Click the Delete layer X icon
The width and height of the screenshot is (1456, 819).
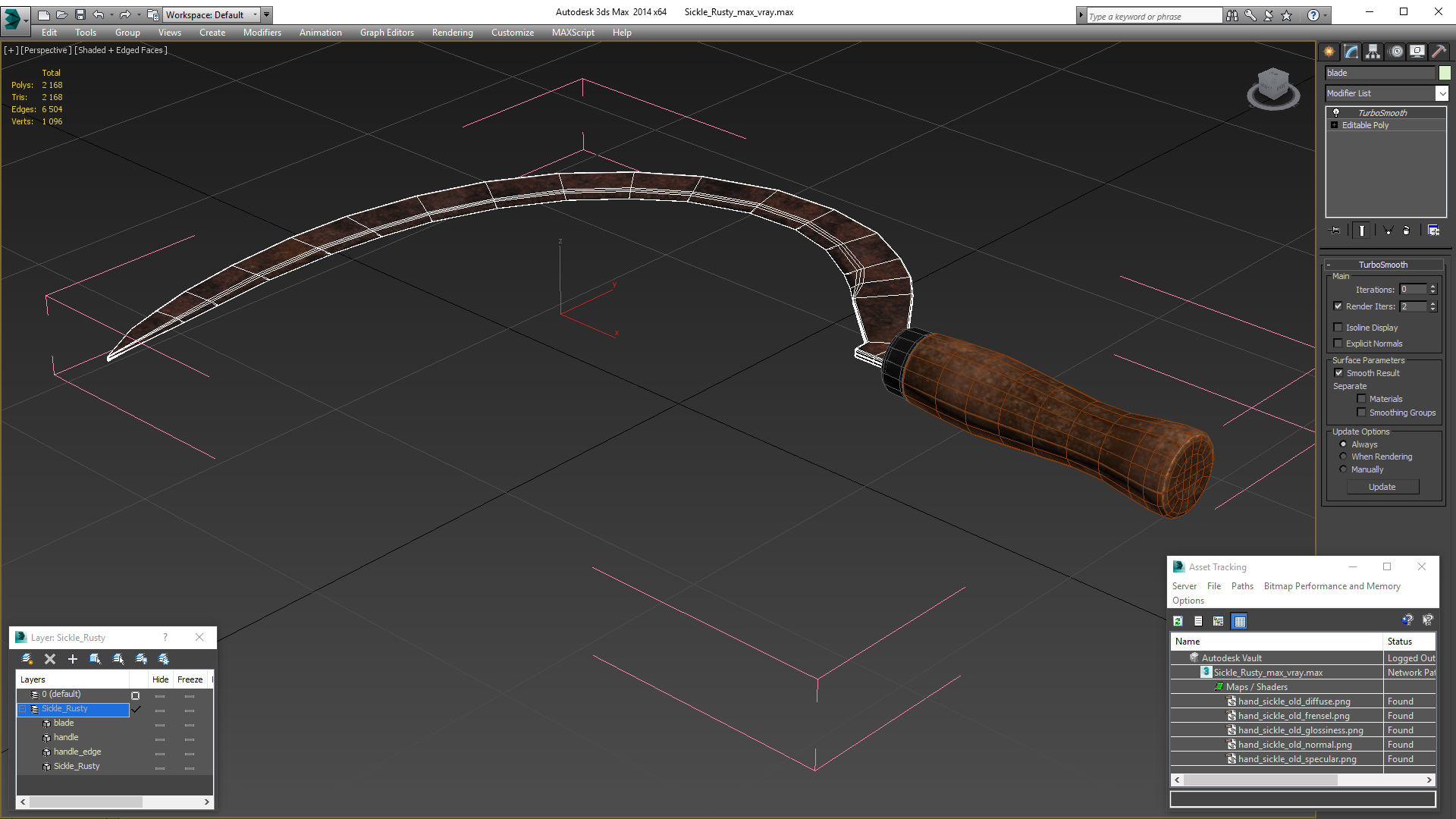pos(50,659)
